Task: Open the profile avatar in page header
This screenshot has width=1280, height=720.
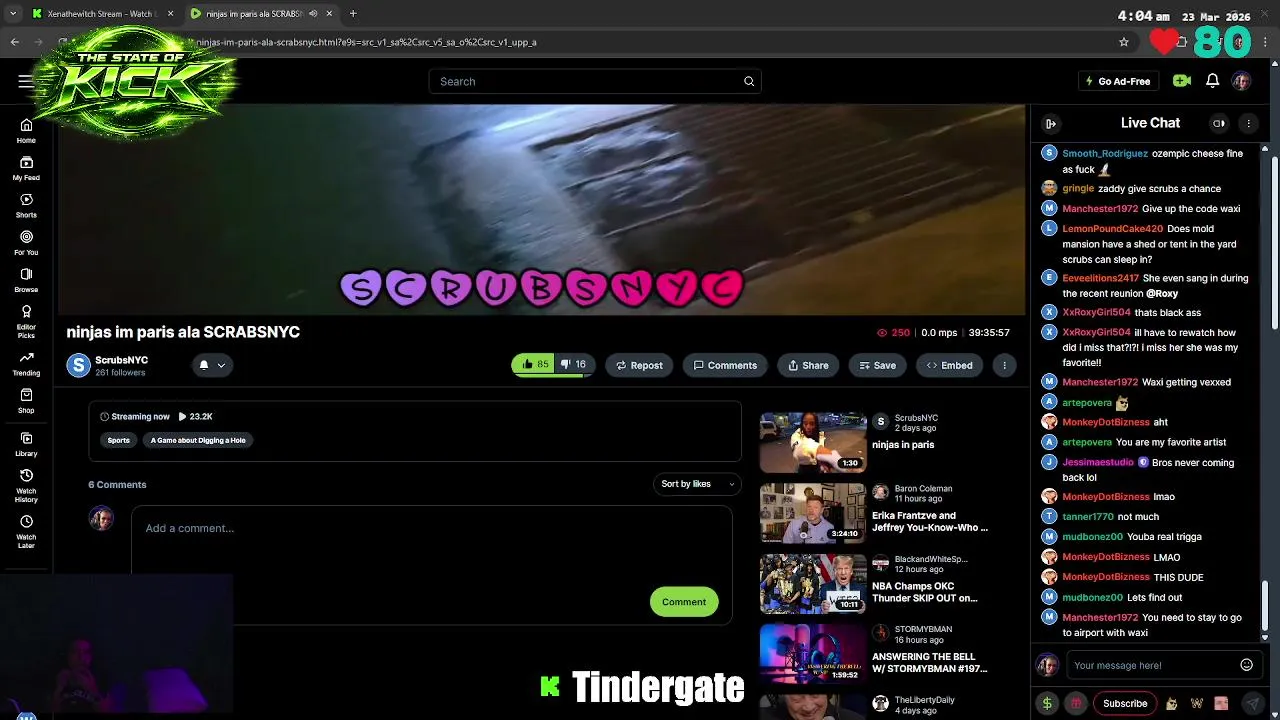Action: point(1241,81)
